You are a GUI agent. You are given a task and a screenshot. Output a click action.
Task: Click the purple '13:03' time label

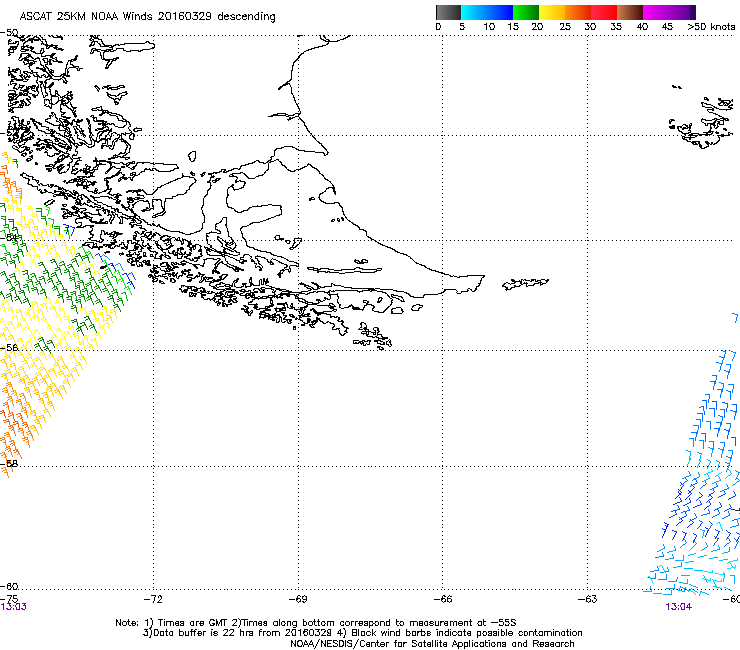click(x=14, y=607)
